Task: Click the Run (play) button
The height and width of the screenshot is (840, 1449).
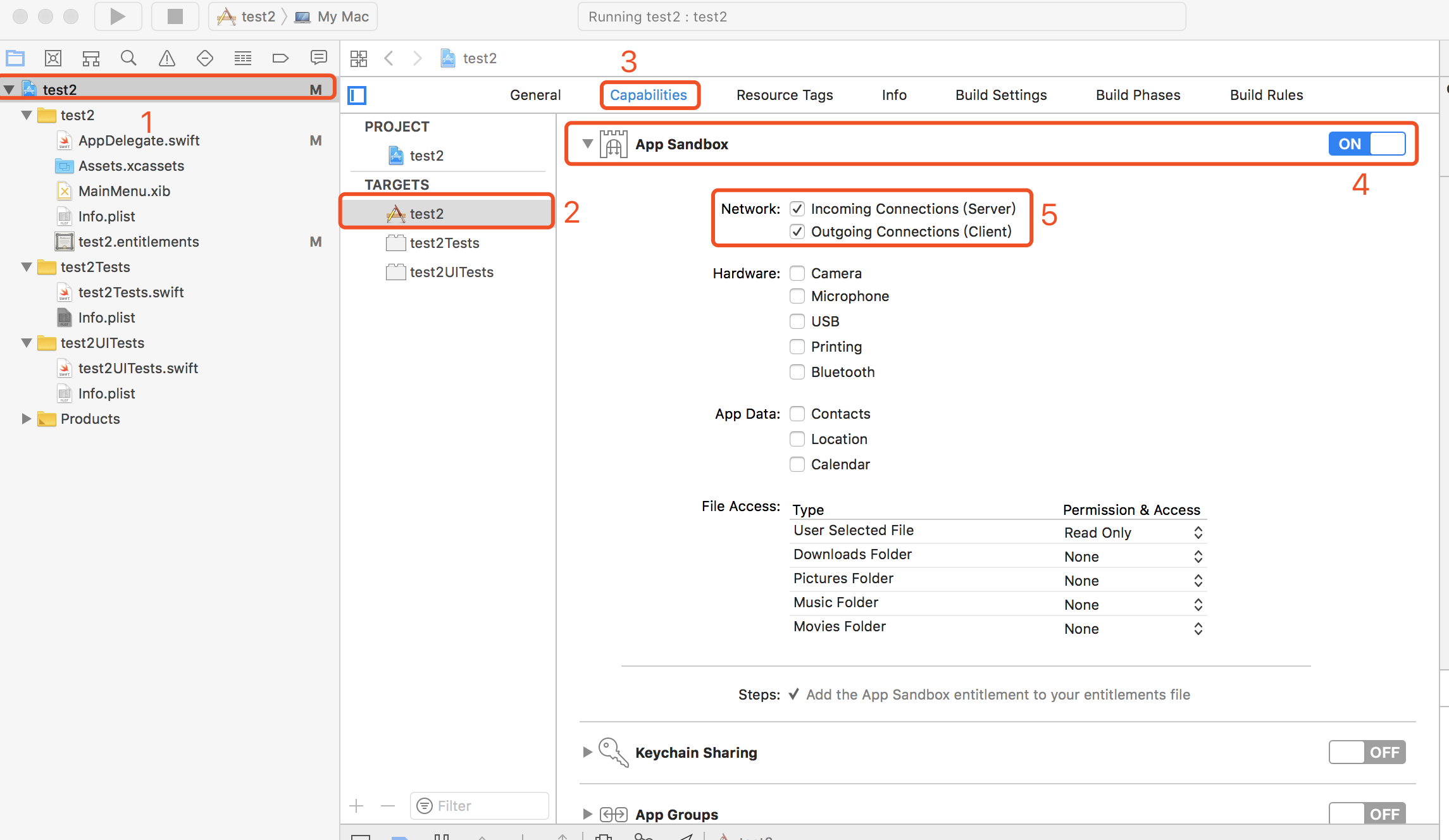Action: pos(118,16)
